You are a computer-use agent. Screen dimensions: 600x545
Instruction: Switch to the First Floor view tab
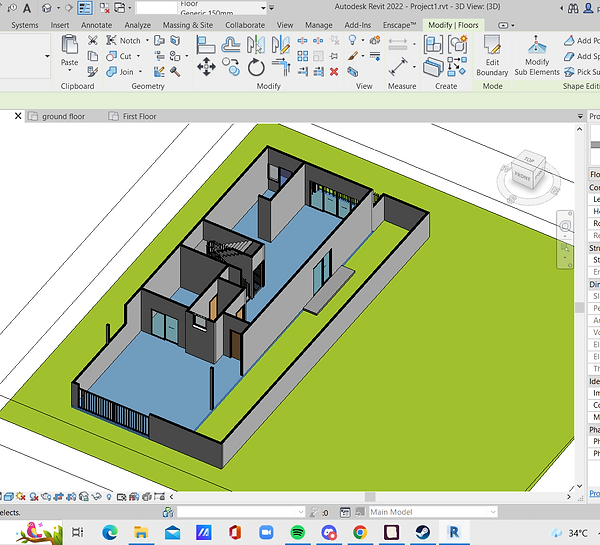[139, 116]
